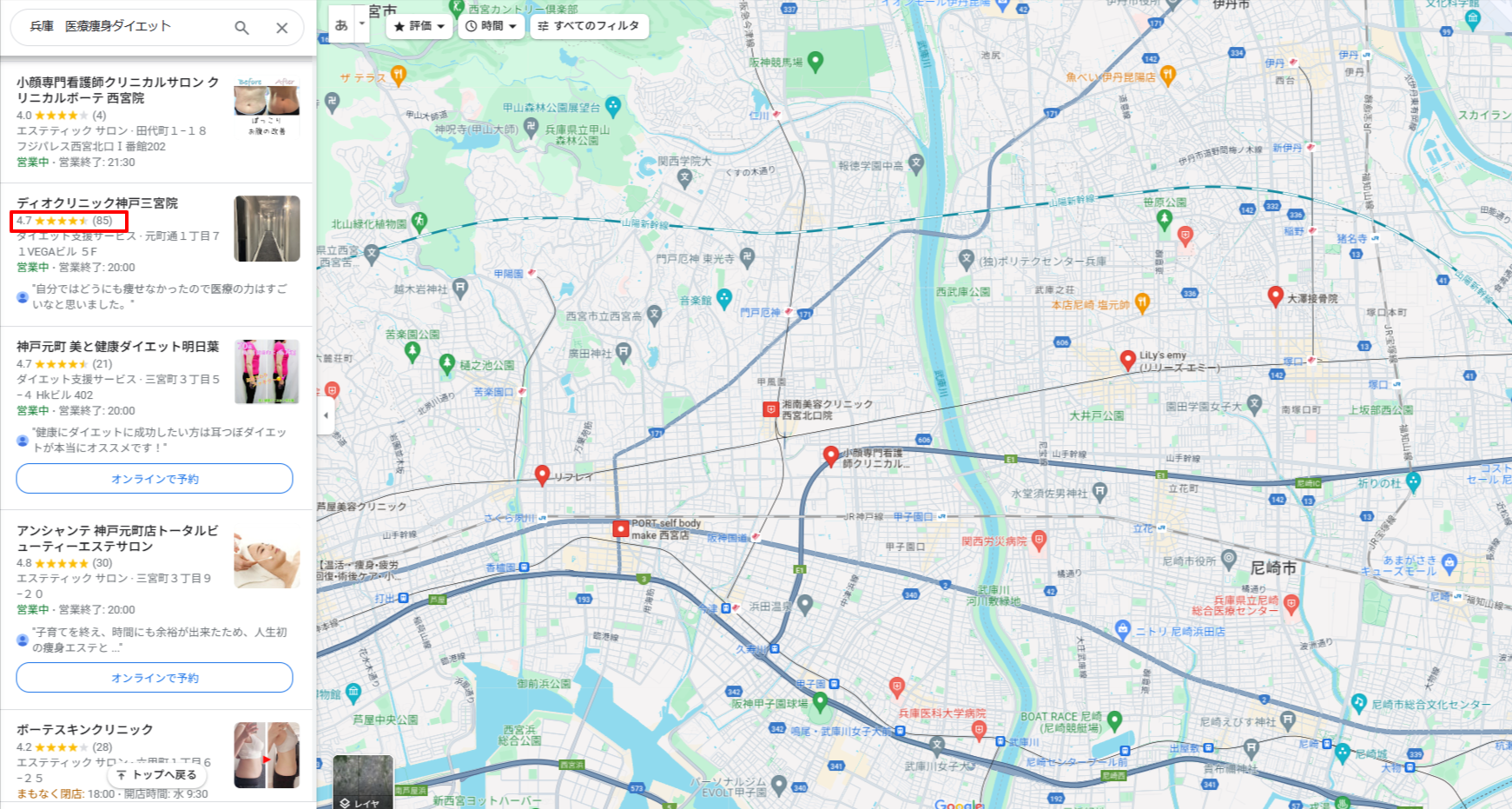Viewport: 1512px width, 809px height.
Task: Click 笹原公園 green park pin
Action: [x=1165, y=219]
